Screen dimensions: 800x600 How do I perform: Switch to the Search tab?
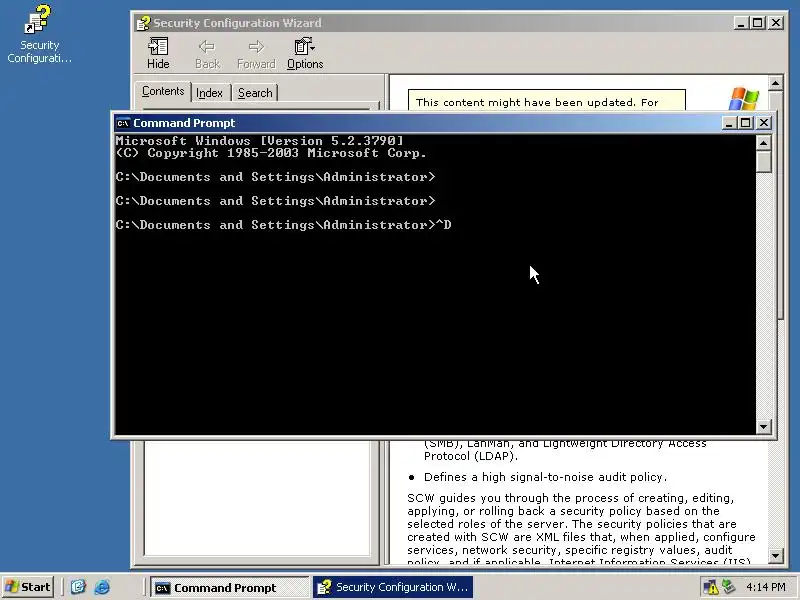pos(255,93)
